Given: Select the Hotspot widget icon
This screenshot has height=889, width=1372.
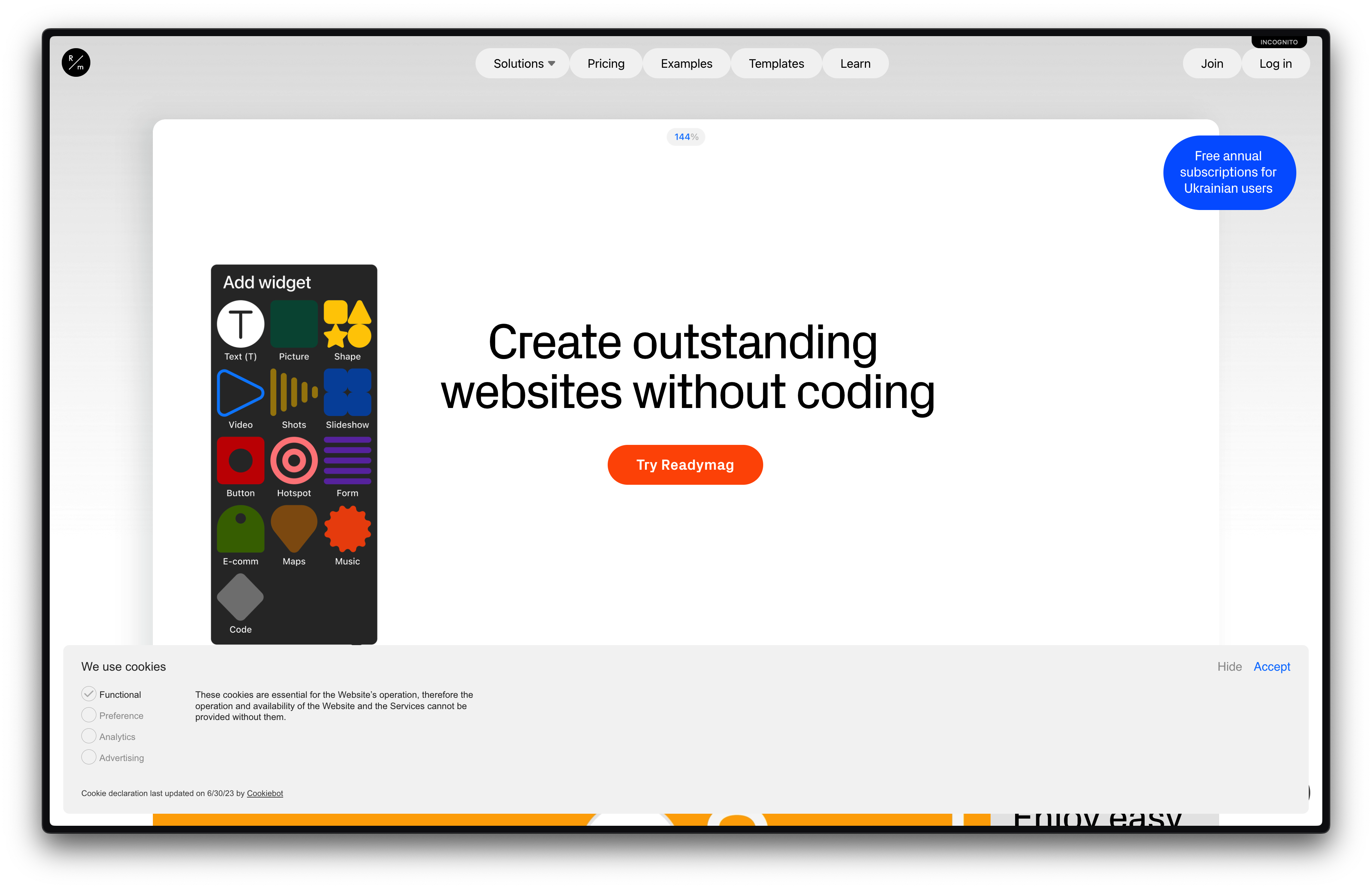Looking at the screenshot, I should click(x=294, y=460).
